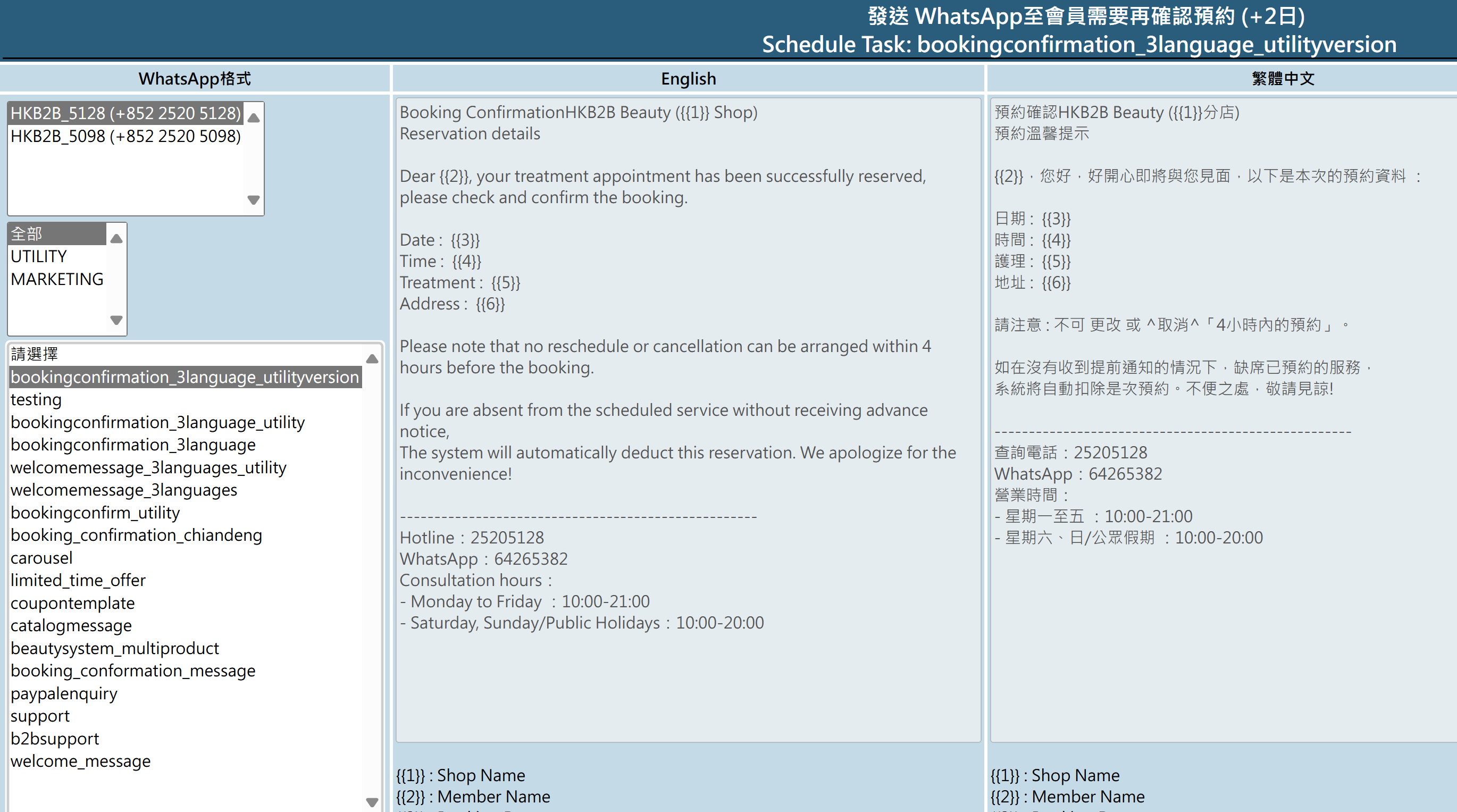
Task: Select HKB2B_5098 (+852 2520 5098) account
Action: (x=125, y=136)
